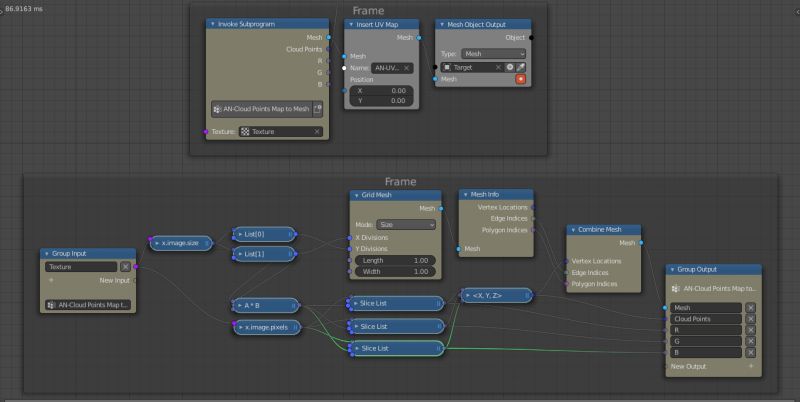Adjust Position Y value 0.00
The width and height of the screenshot is (800, 402).
[x=382, y=100]
